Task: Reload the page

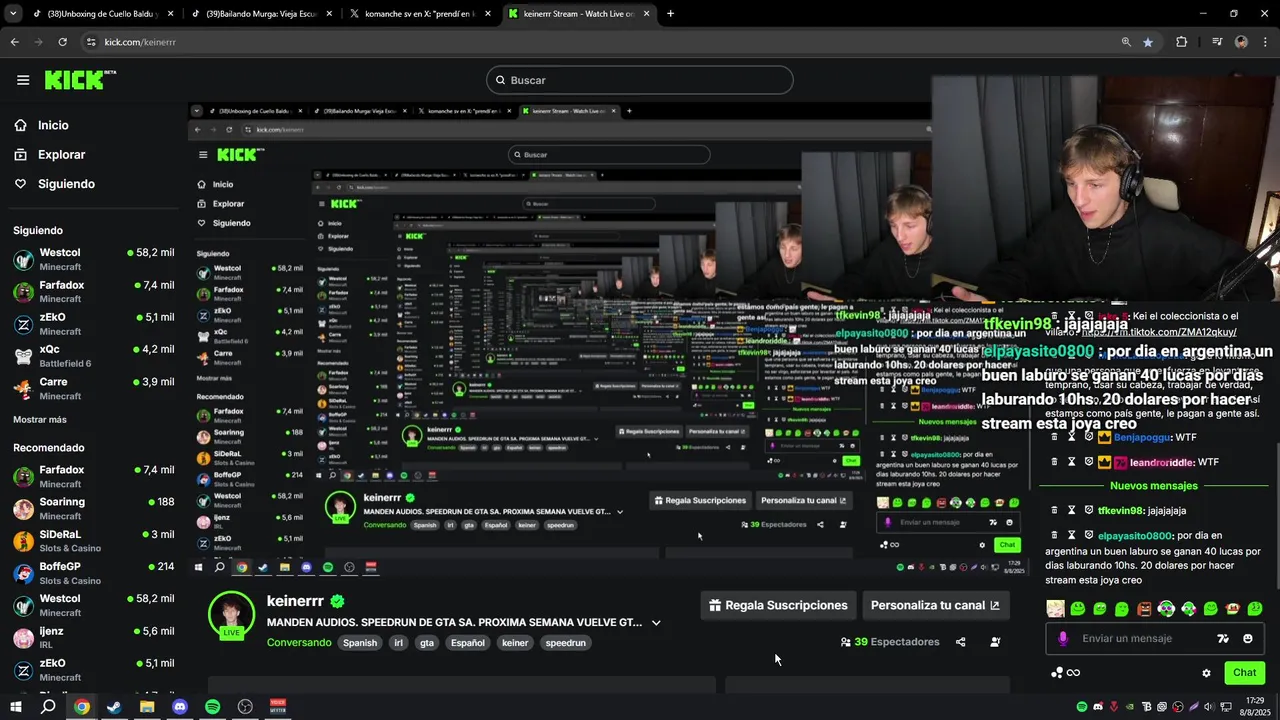Action: [62, 42]
